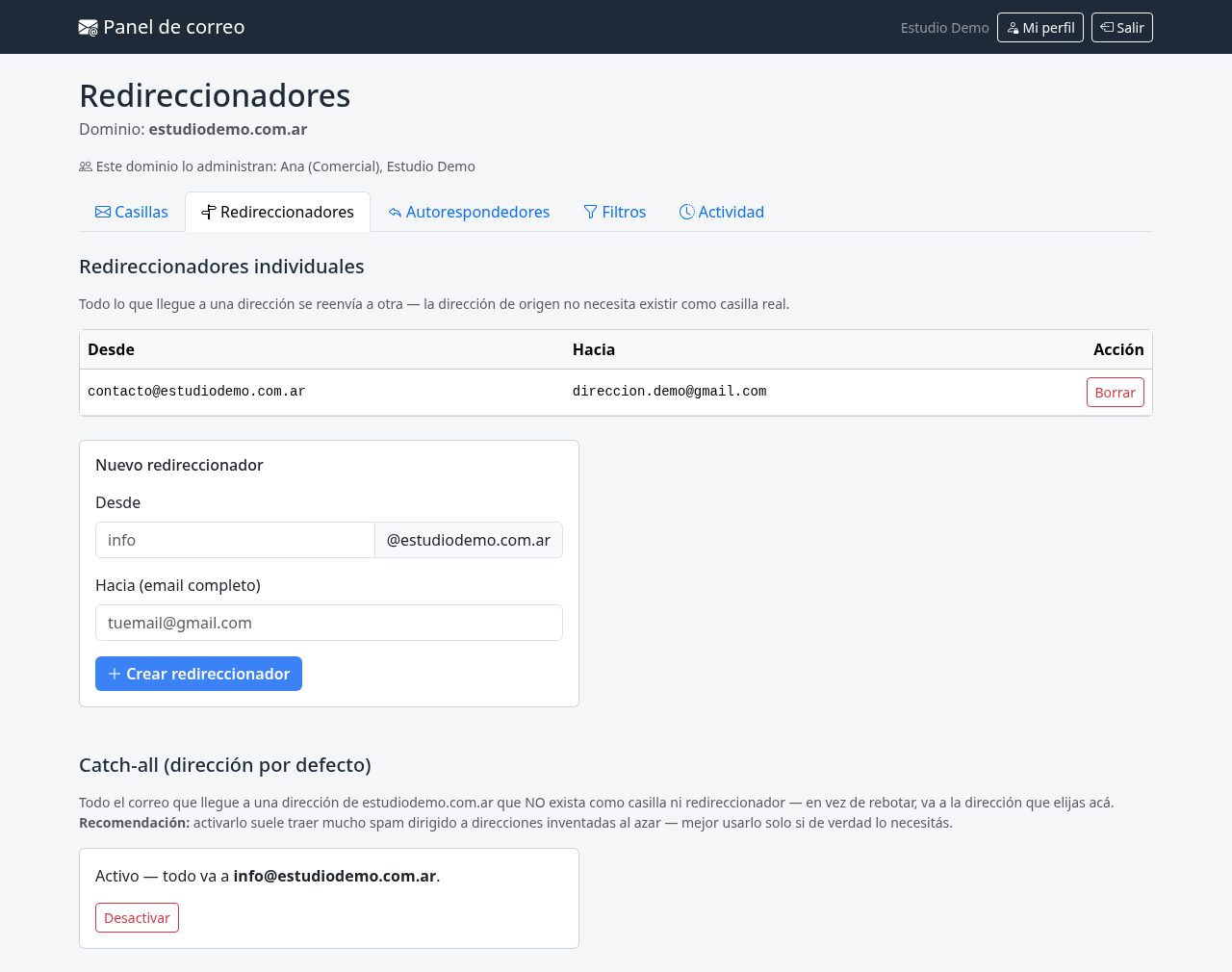The height and width of the screenshot is (972, 1232).
Task: Open the Casillas tab
Action: [132, 212]
